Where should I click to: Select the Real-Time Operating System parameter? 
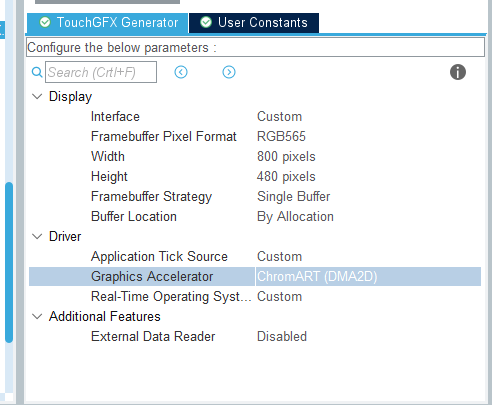pyautogui.click(x=171, y=297)
